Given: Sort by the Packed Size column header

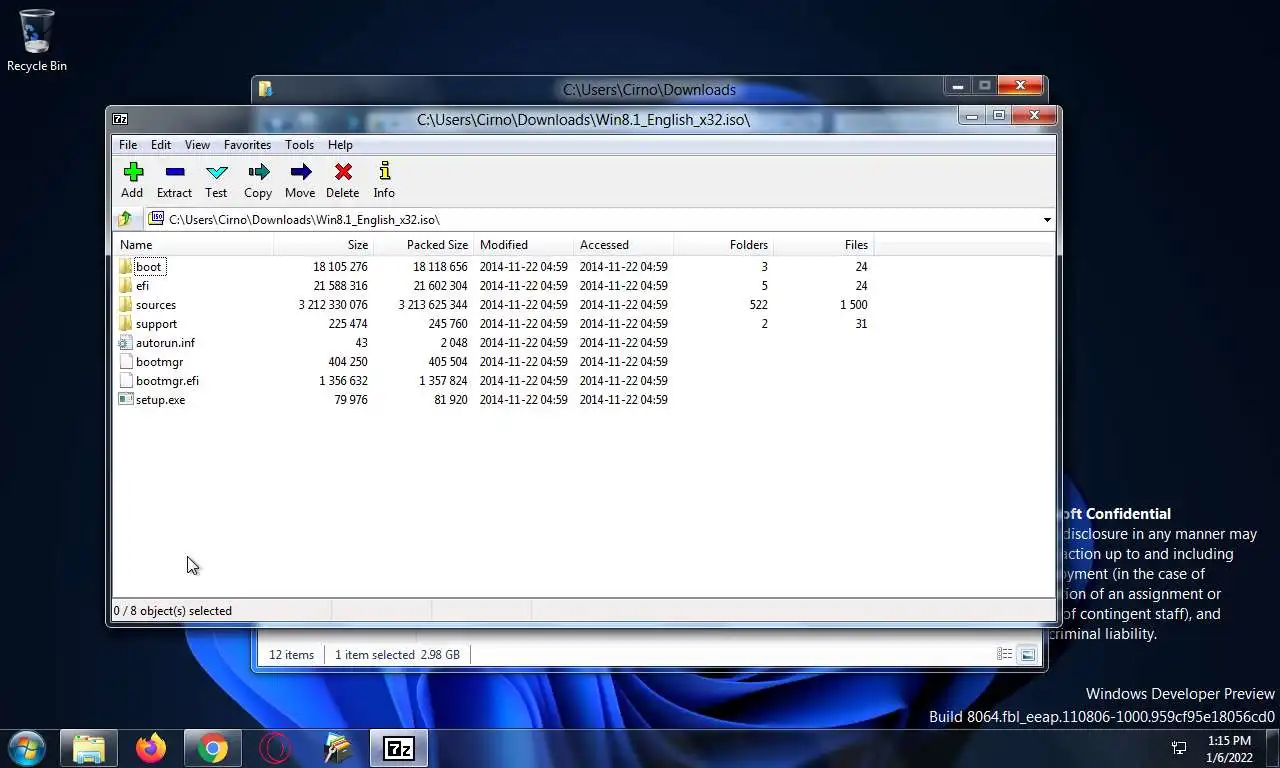Looking at the screenshot, I should tap(424, 244).
